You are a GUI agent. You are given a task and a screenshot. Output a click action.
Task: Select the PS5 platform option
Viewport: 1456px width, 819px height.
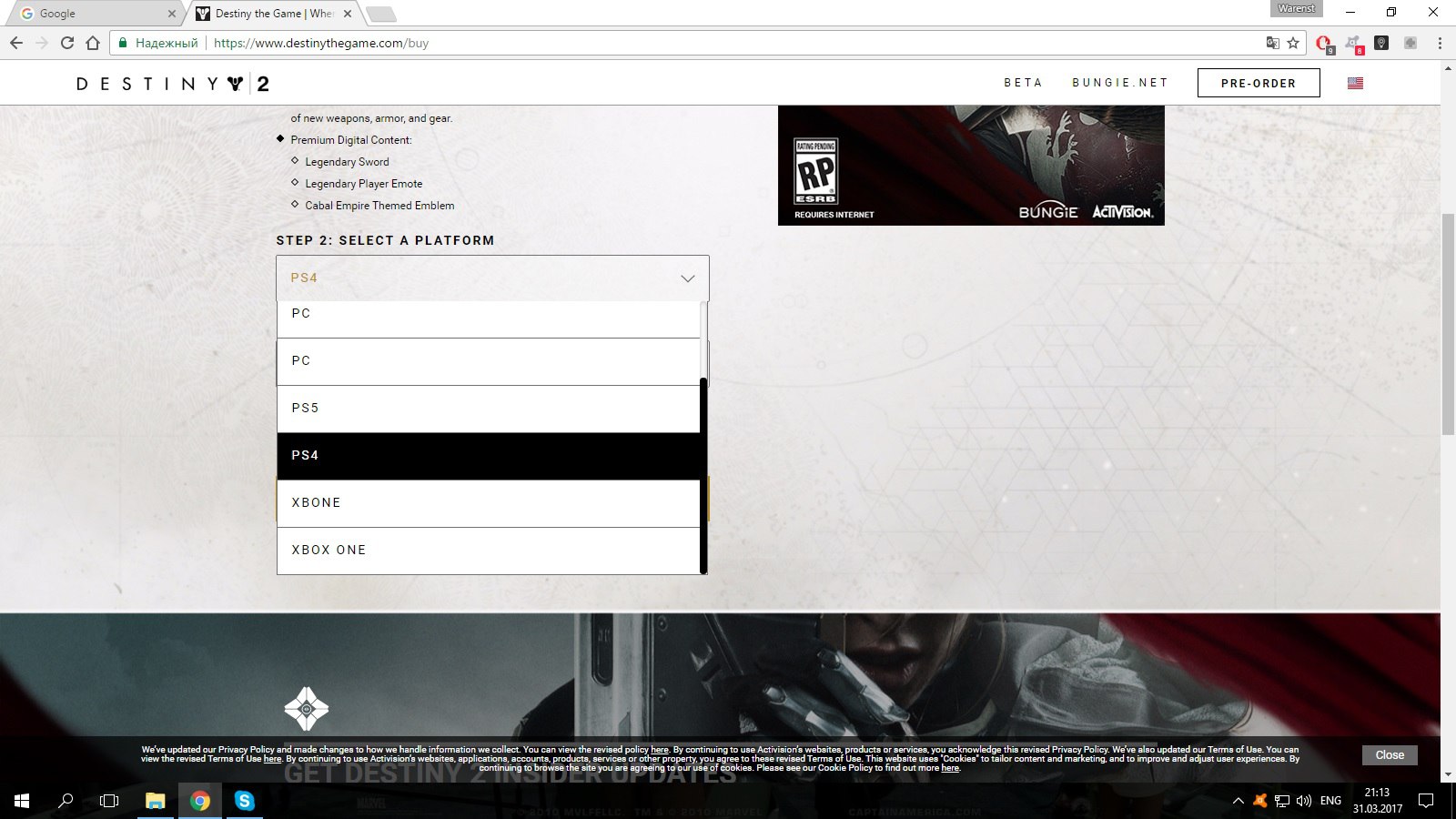click(489, 409)
